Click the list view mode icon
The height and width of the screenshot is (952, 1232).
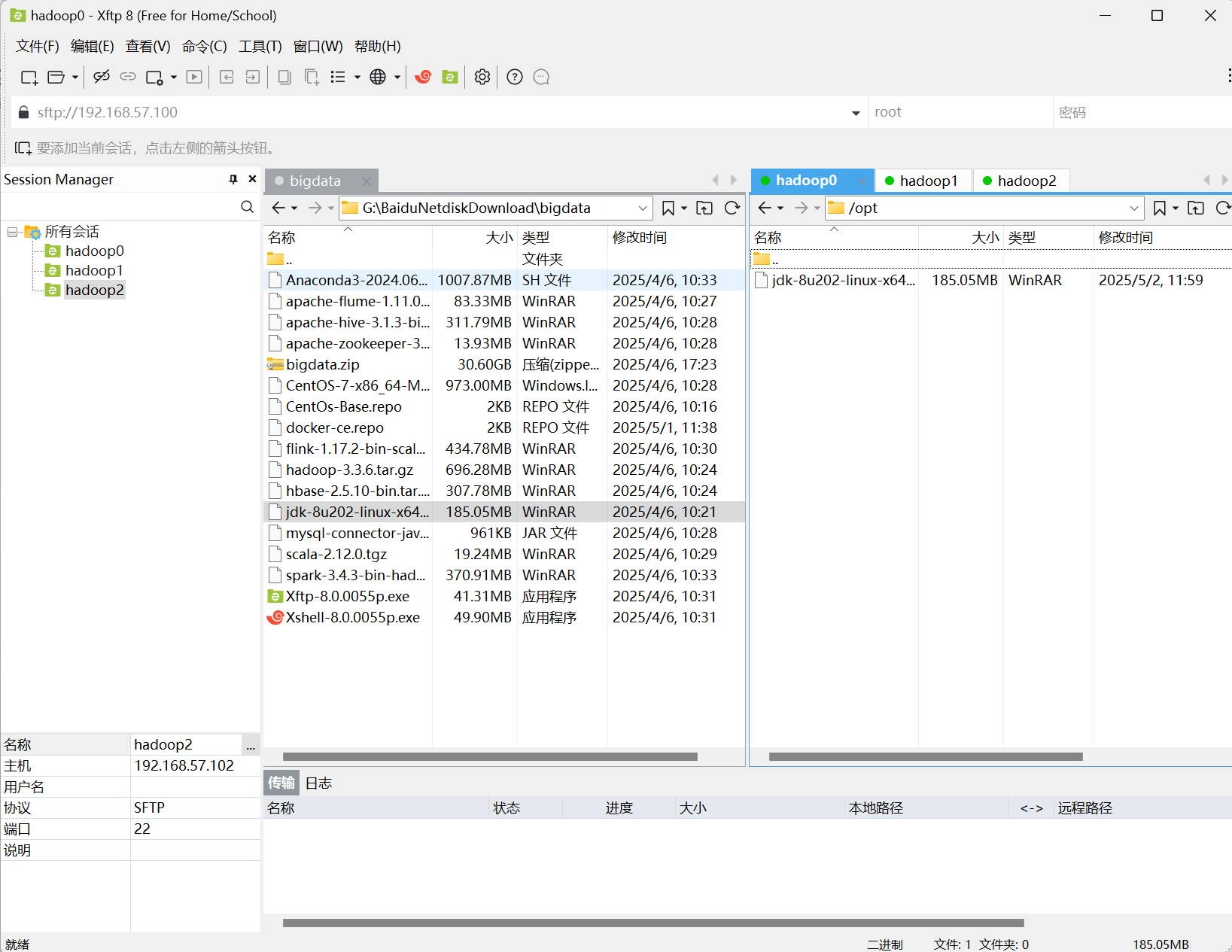[x=338, y=77]
